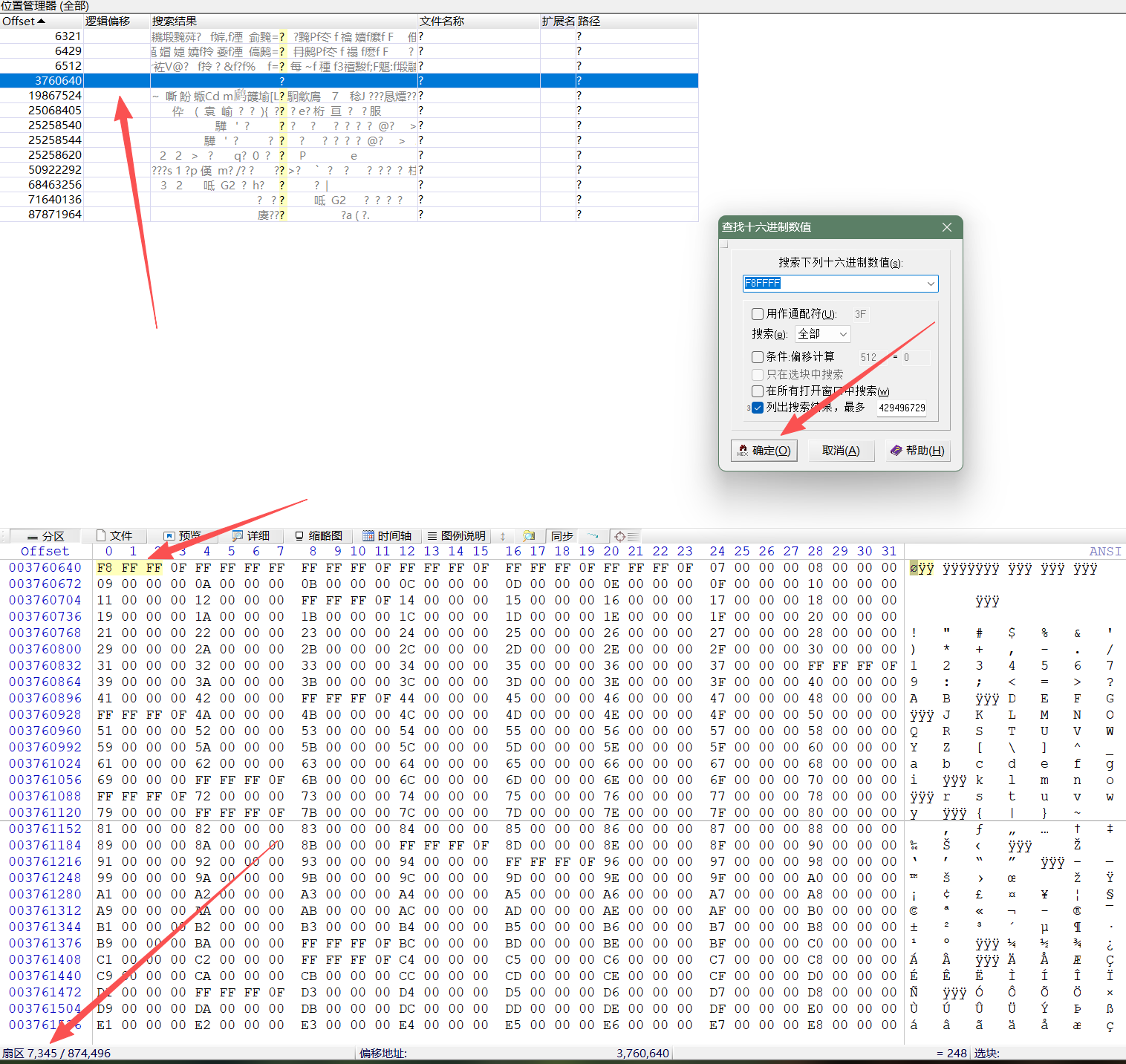Click the 帮助(H) help button

(x=917, y=451)
